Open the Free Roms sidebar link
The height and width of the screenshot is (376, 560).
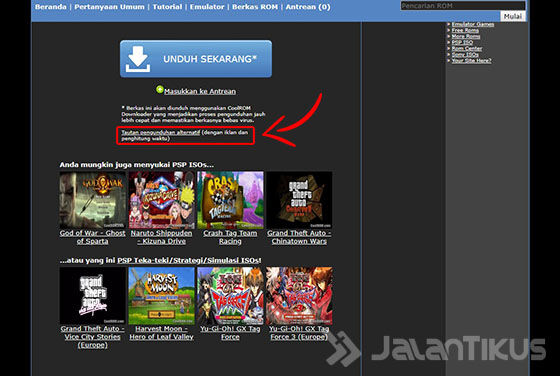465,30
